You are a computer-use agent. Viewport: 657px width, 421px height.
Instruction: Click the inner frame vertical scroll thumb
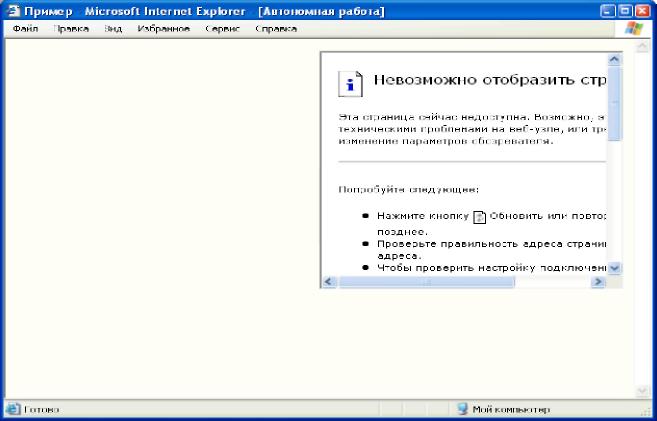click(614, 103)
